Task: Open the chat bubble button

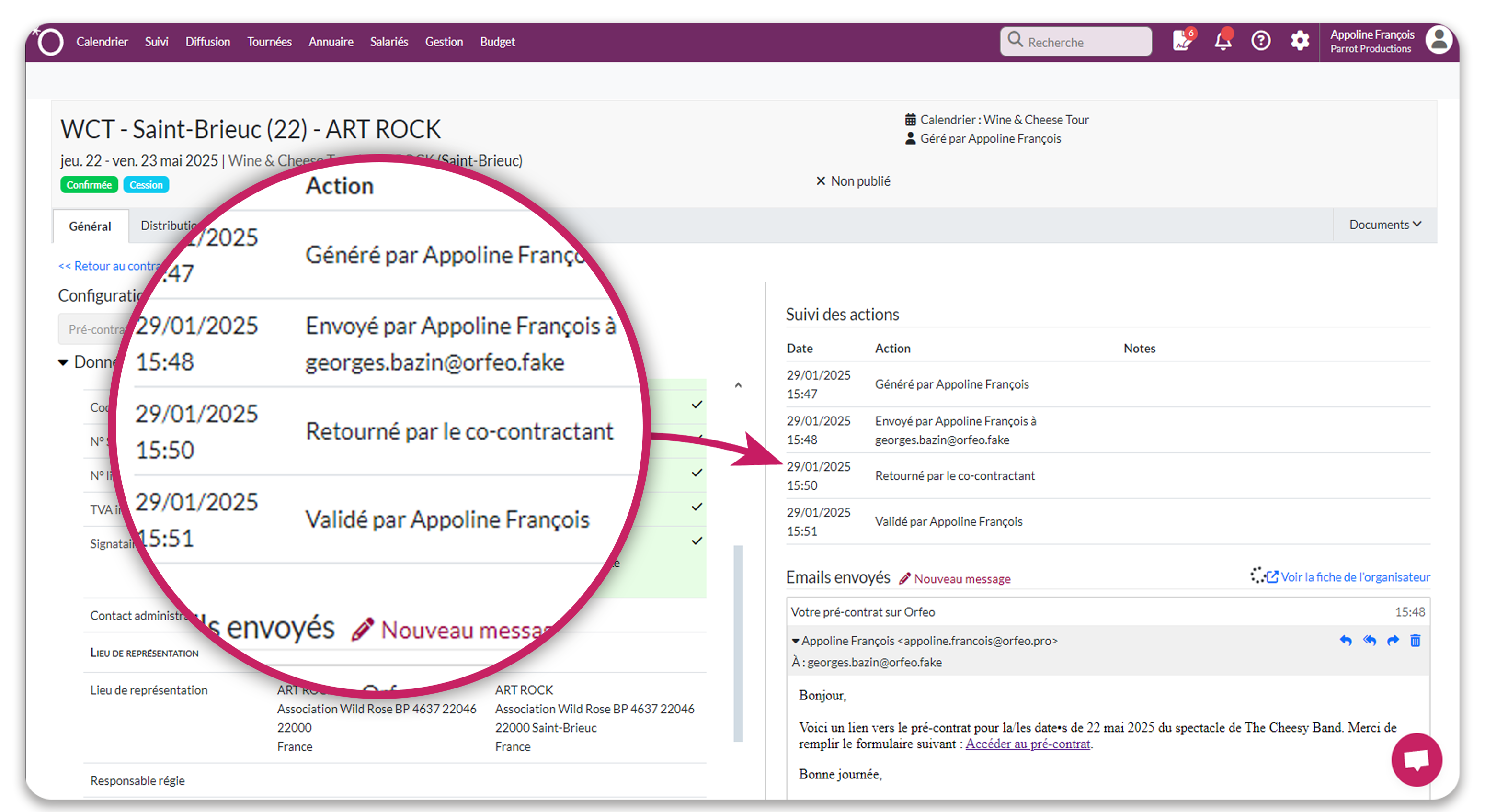Action: coord(1416,759)
